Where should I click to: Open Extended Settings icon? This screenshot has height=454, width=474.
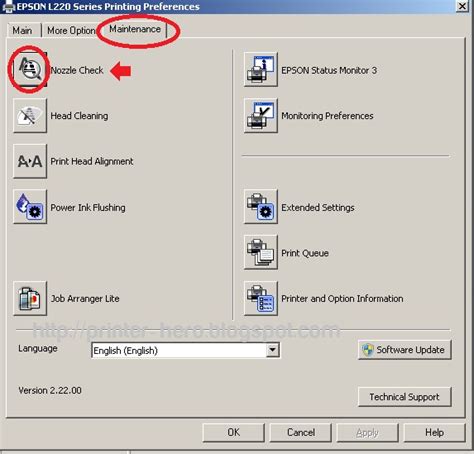261,207
